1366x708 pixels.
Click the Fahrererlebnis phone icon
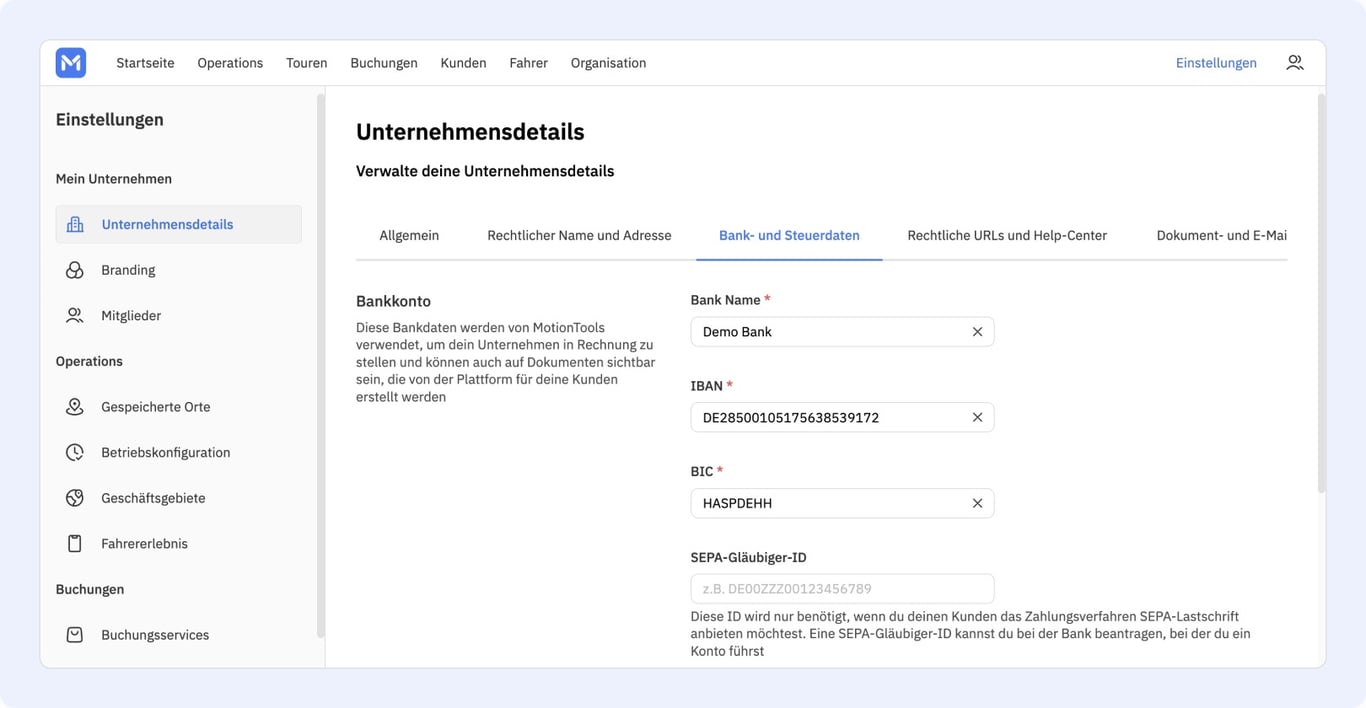(75, 543)
